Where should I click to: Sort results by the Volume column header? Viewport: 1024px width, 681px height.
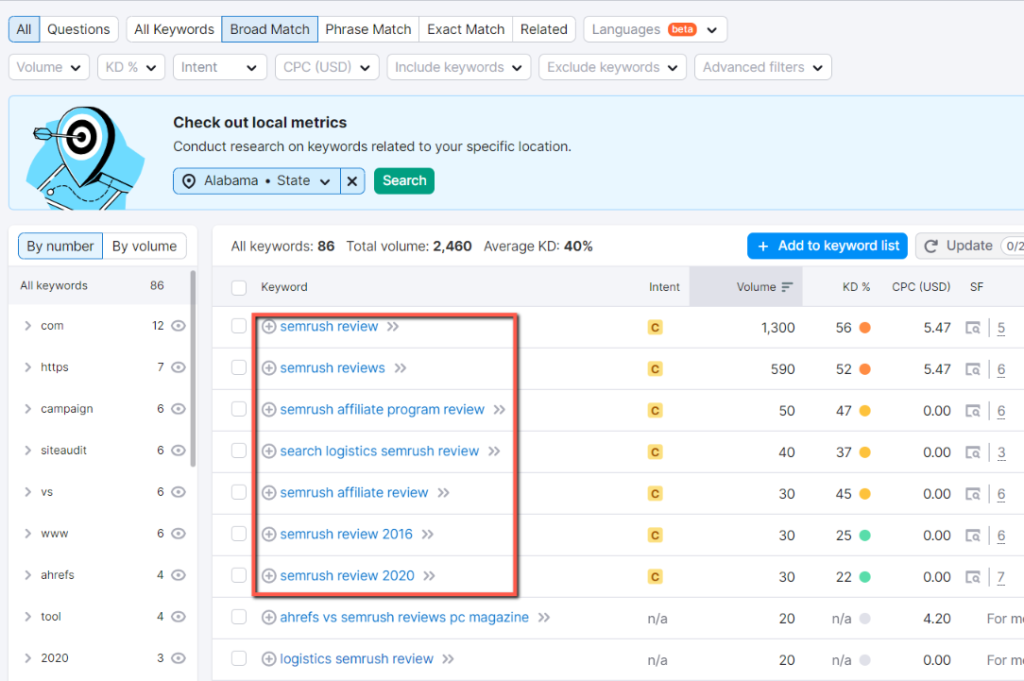(757, 287)
